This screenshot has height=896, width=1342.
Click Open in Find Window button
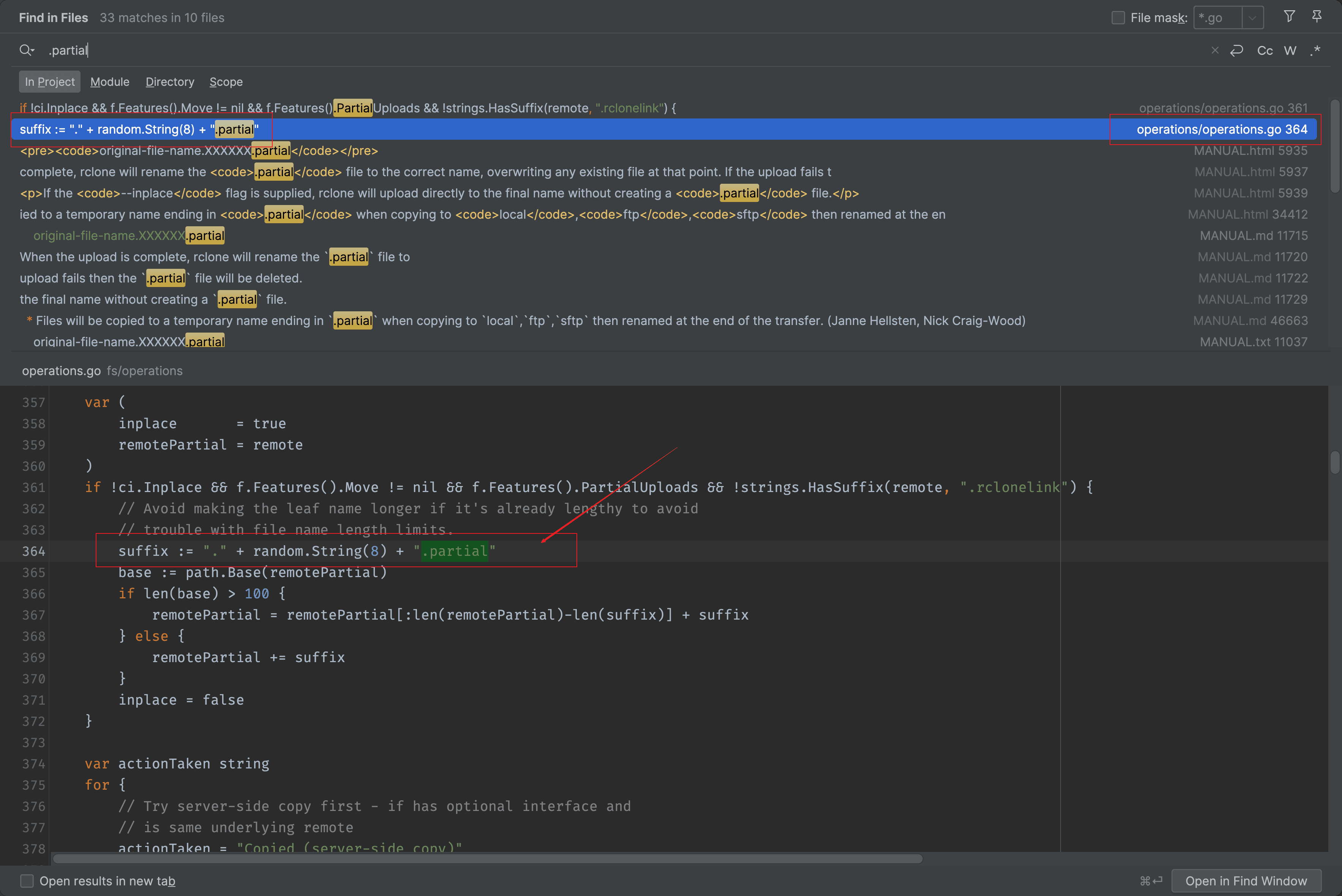[1246, 880]
